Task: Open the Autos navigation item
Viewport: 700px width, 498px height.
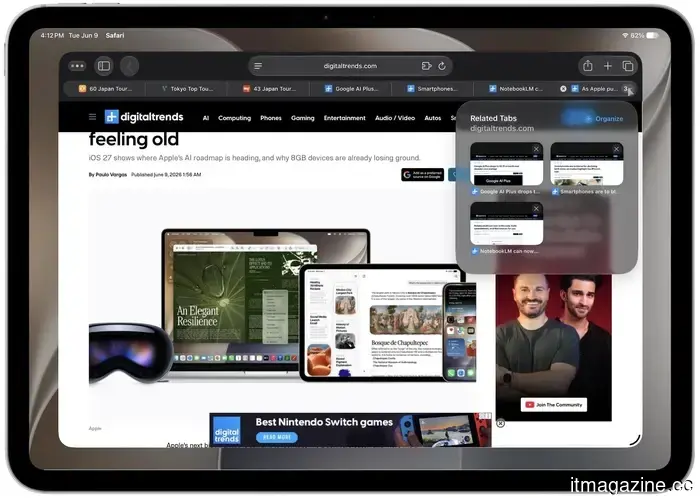Action: pos(433,118)
